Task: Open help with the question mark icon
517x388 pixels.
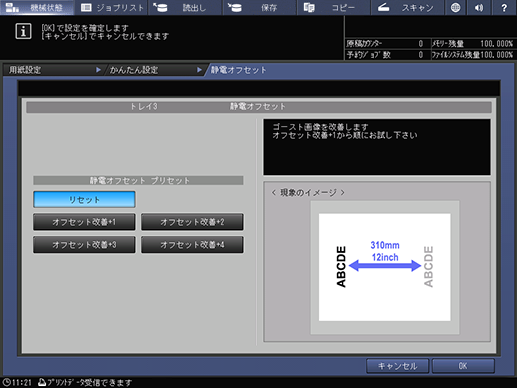Action: tap(504, 7)
